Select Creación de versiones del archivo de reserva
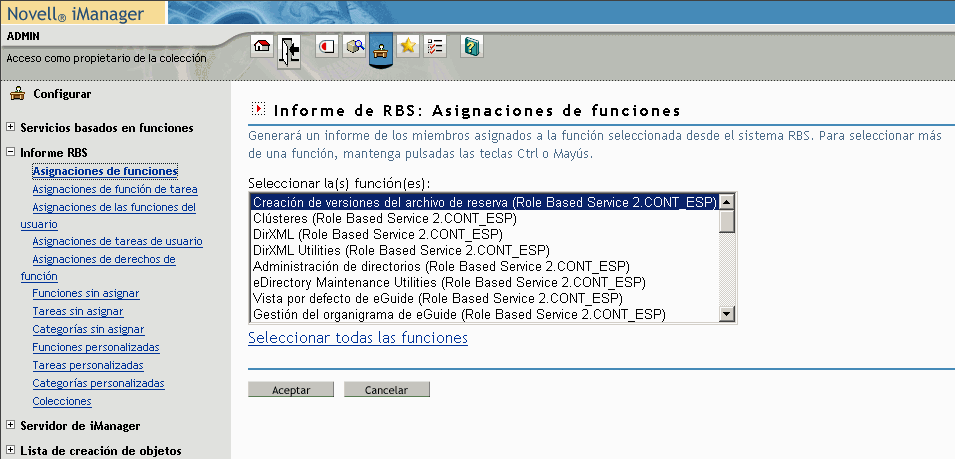 click(484, 202)
